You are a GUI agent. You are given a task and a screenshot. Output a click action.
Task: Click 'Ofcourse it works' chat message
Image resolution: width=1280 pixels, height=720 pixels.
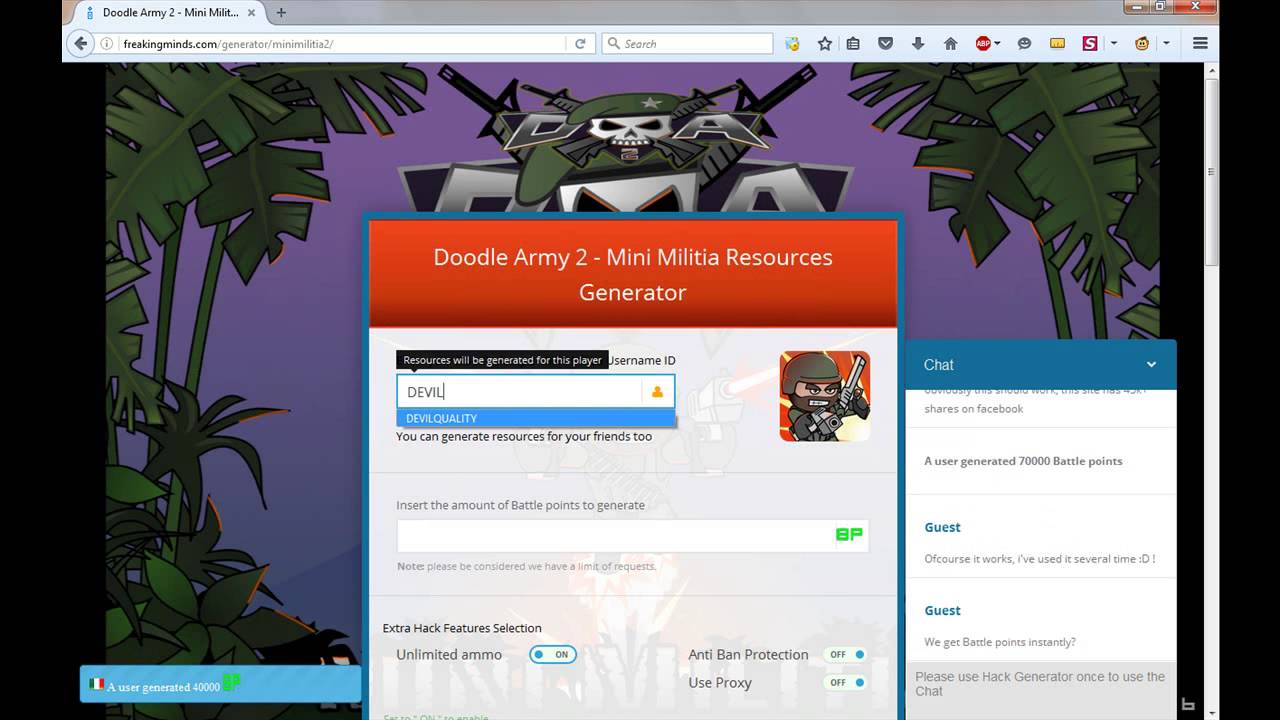[1040, 559]
